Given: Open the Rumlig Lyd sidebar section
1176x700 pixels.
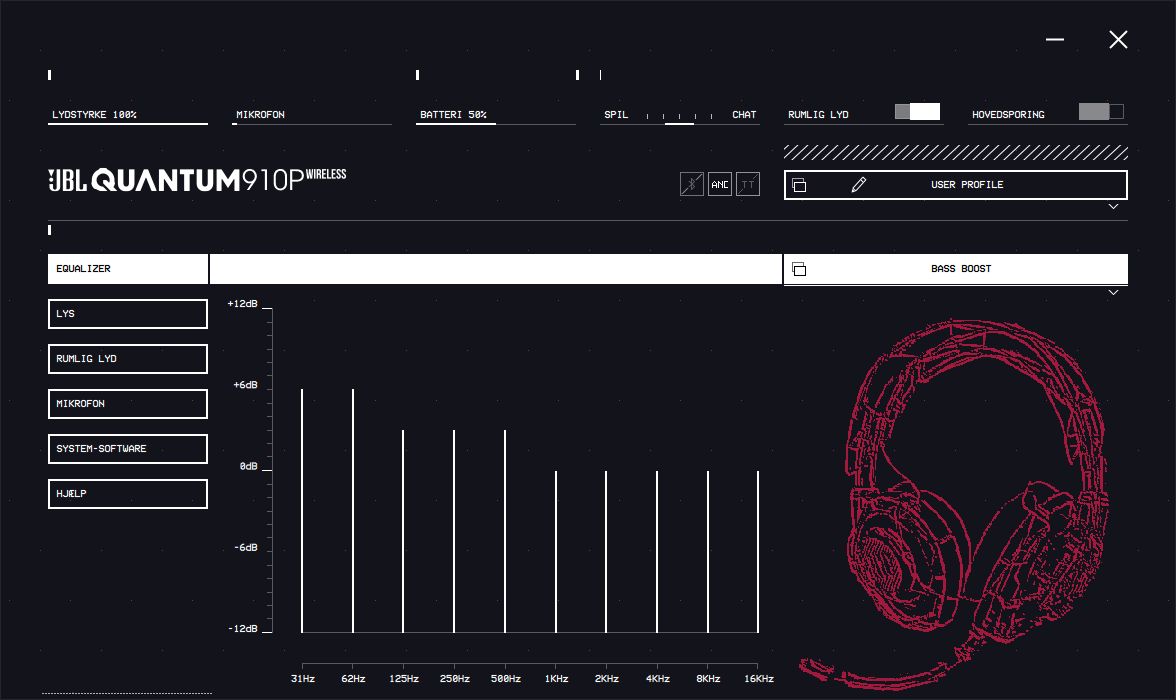Looking at the screenshot, I should coord(128,359).
